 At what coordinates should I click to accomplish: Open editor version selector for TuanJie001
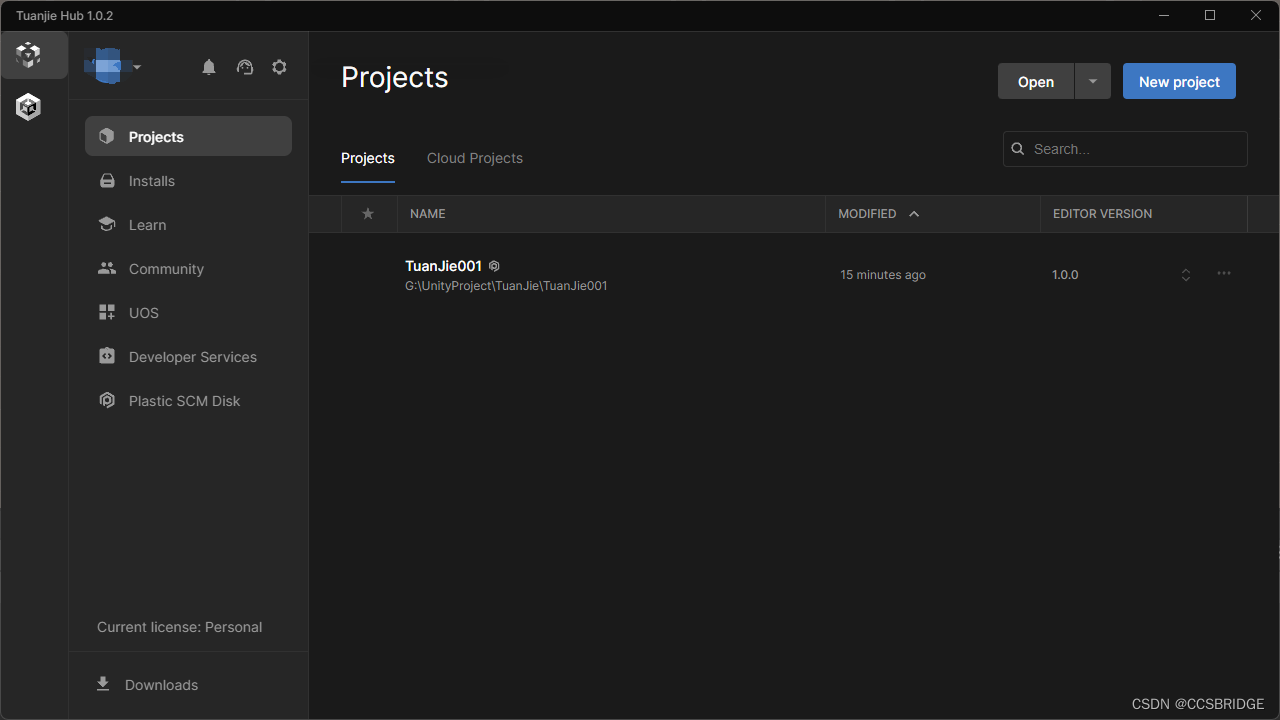click(x=1186, y=275)
